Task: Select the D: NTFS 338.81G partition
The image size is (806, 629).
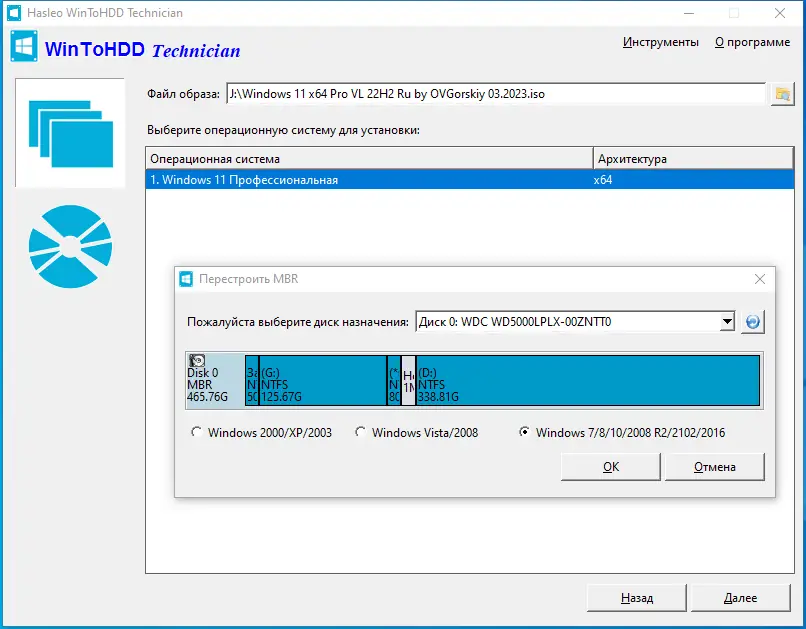Action: coord(588,380)
